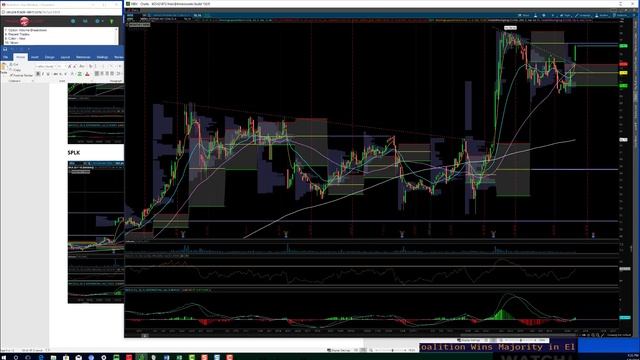Open the Studies menu in chart toolbar
640x360 pixels.
pos(602,16)
